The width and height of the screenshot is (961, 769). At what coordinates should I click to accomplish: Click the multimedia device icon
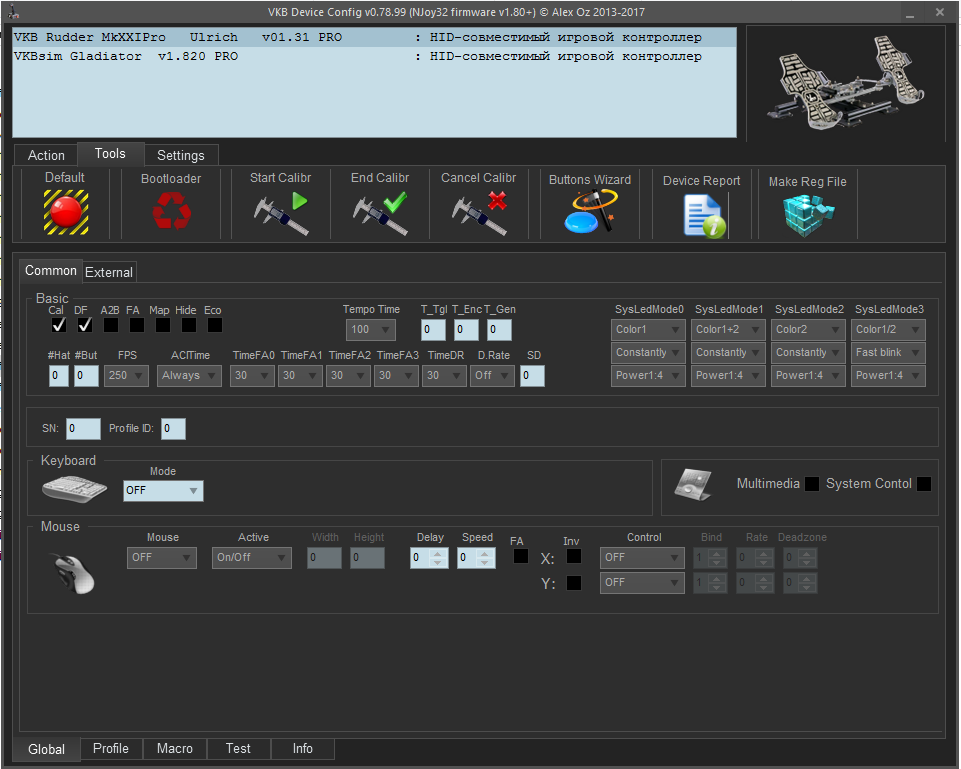pos(693,485)
